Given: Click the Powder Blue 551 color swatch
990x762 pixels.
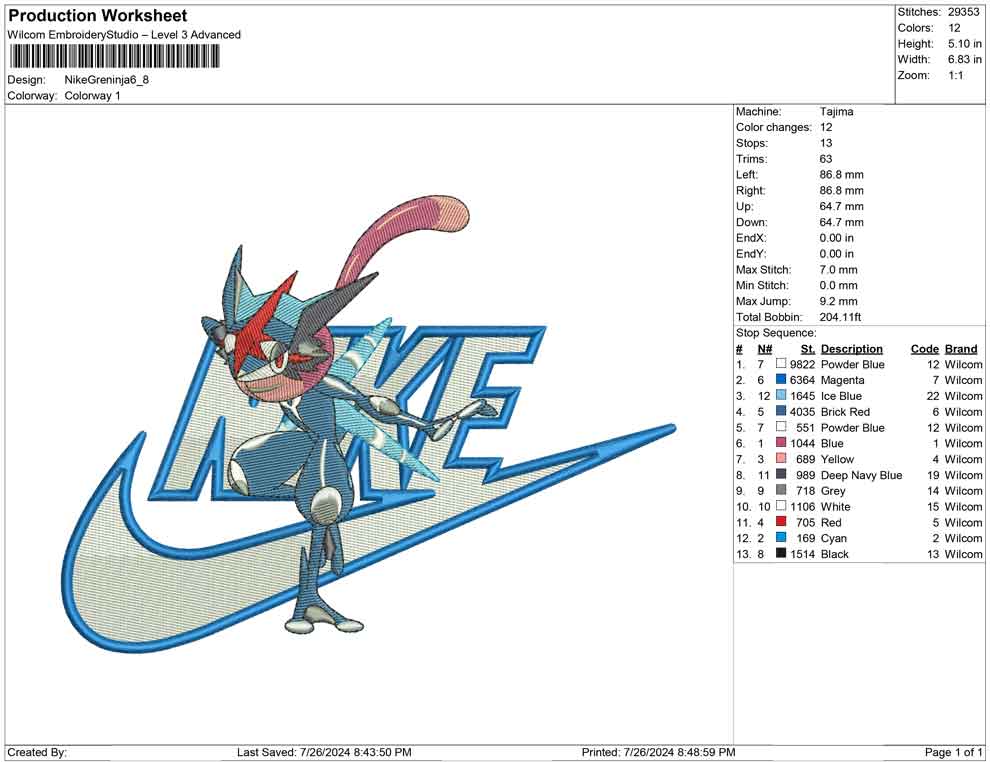Looking at the screenshot, I should (781, 427).
